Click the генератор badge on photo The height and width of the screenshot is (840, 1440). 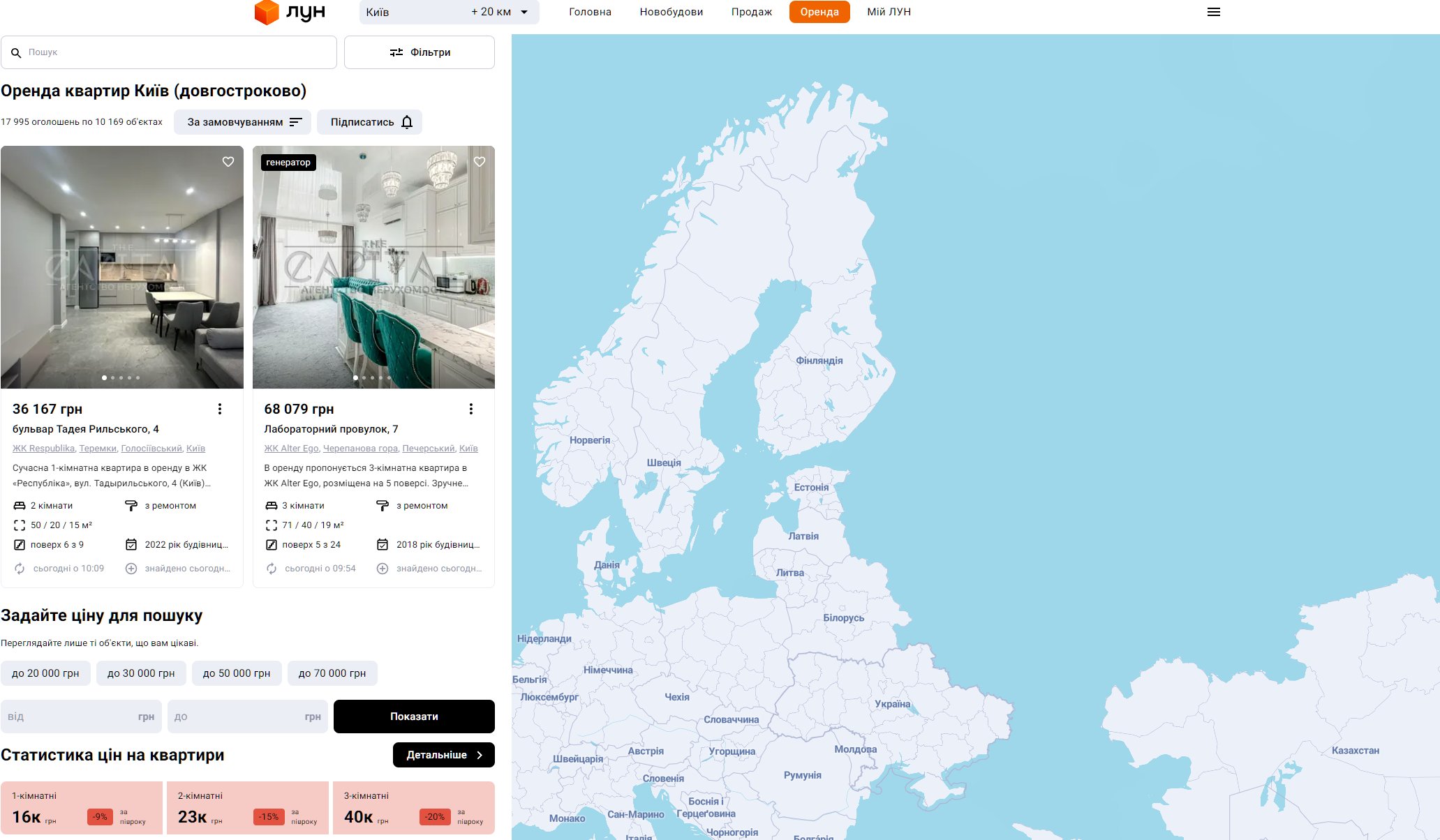tap(288, 163)
